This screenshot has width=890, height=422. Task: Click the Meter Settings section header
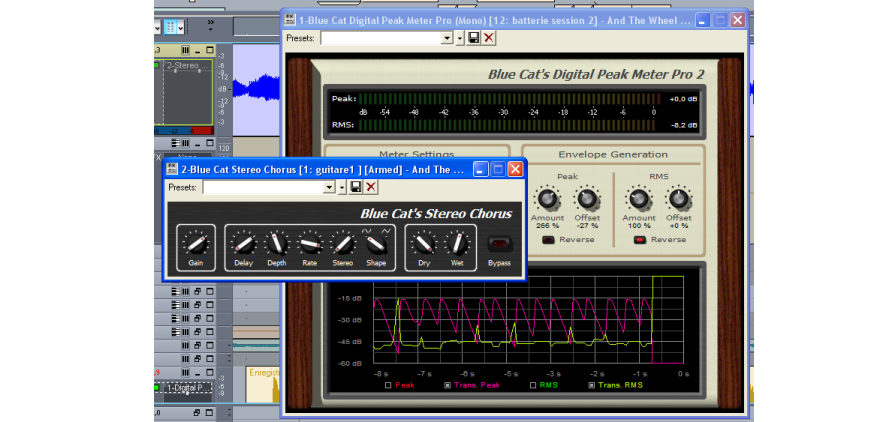417,154
